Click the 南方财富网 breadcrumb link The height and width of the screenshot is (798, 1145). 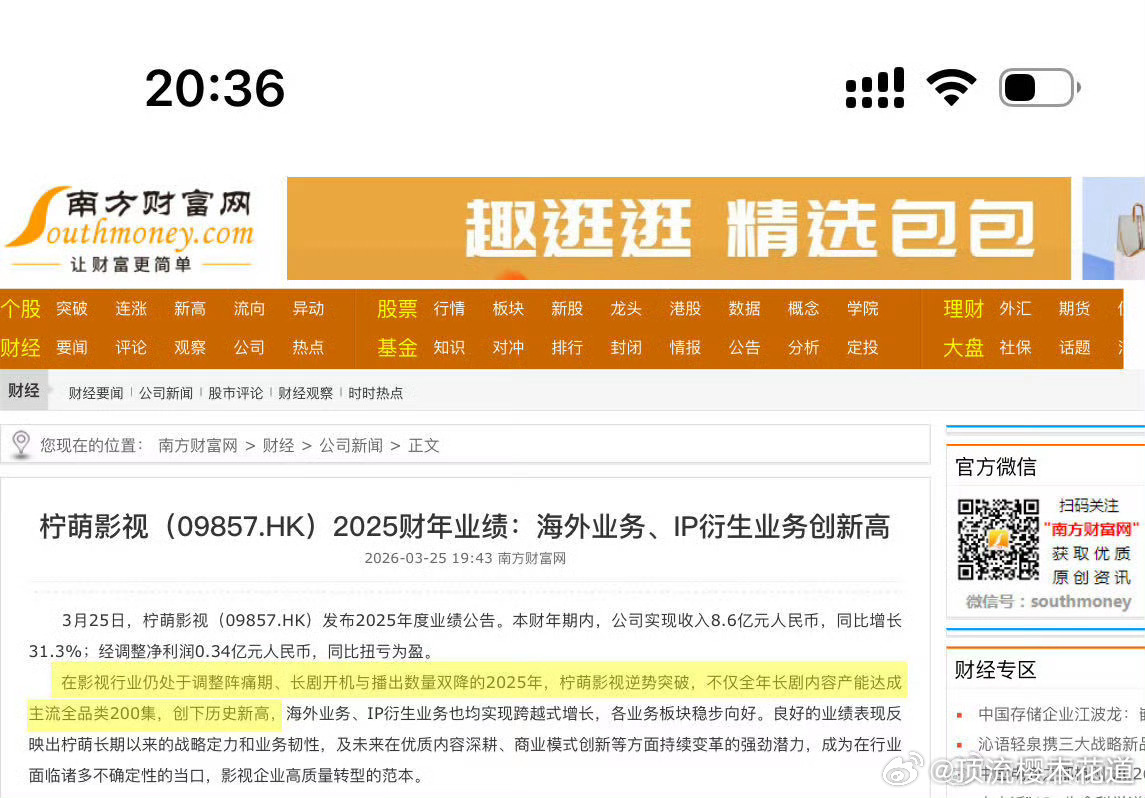[x=196, y=445]
